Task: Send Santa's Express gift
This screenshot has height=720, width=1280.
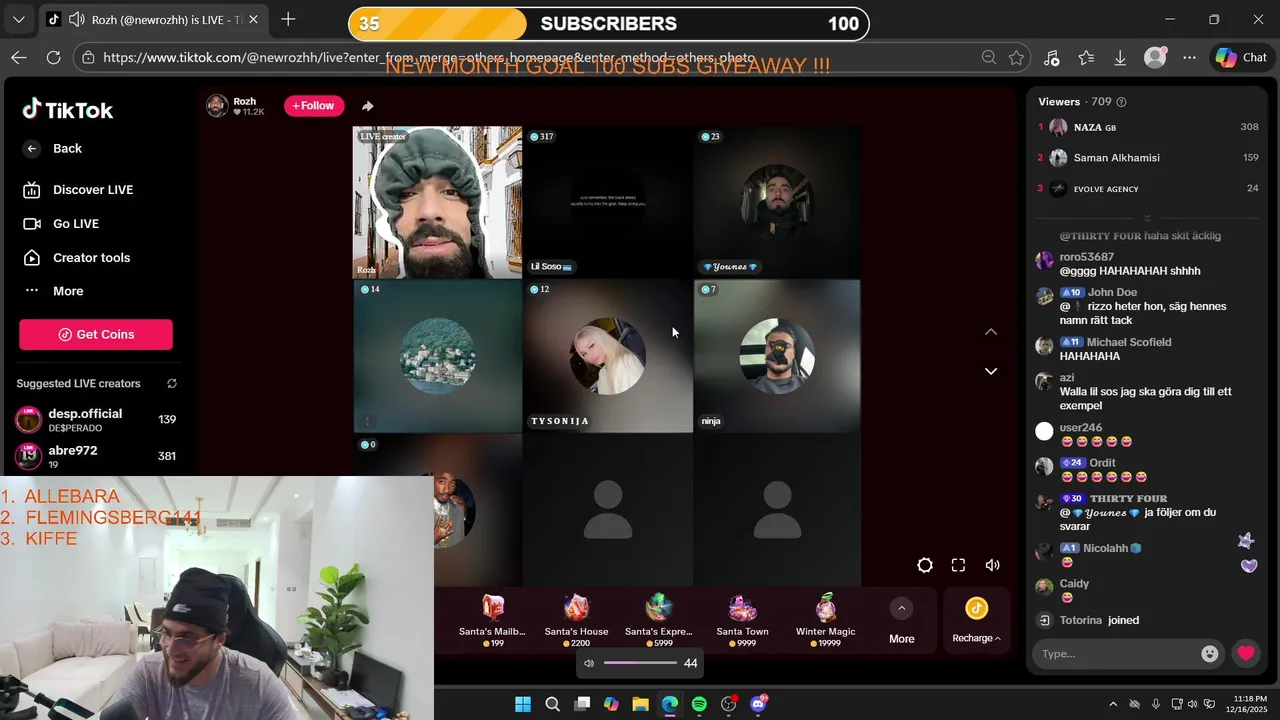Action: 658,620
